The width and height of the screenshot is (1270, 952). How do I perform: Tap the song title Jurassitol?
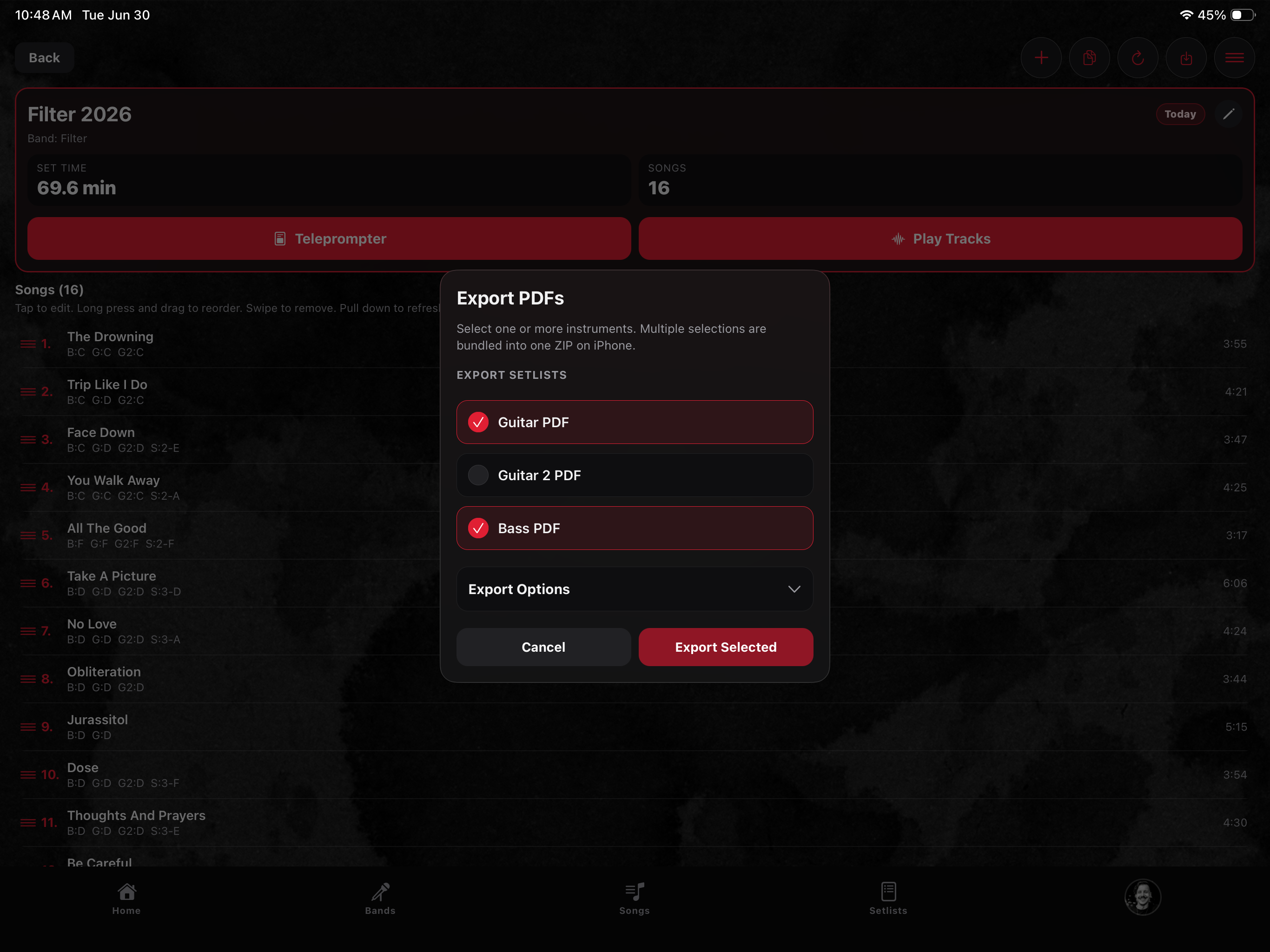click(x=98, y=720)
